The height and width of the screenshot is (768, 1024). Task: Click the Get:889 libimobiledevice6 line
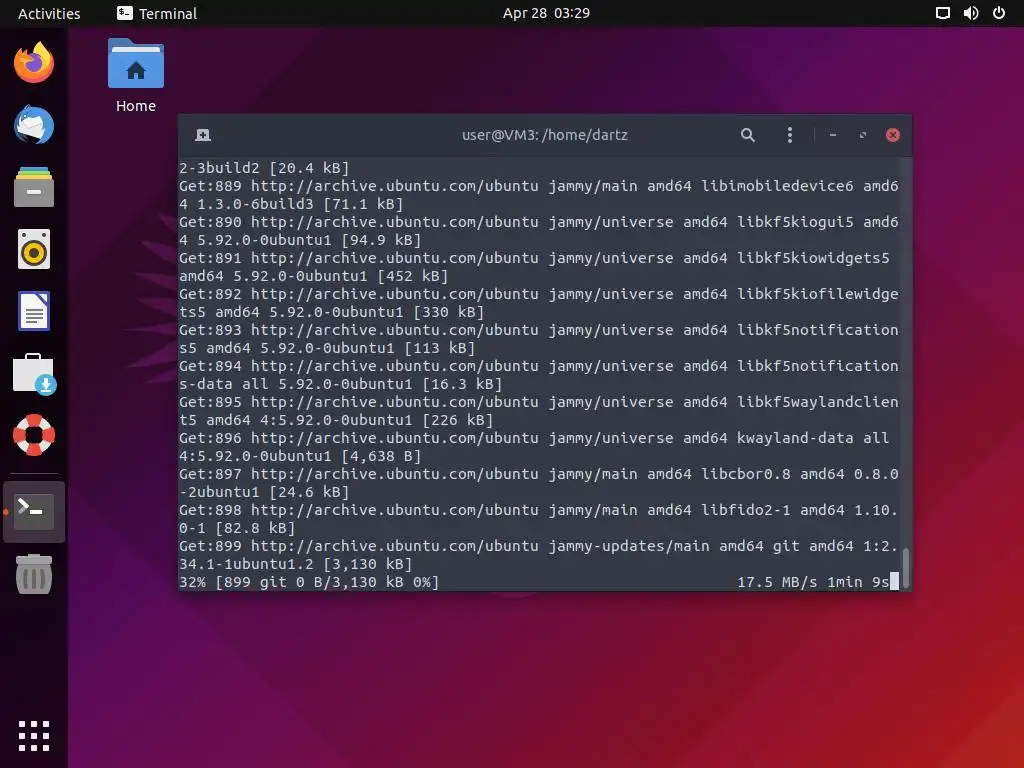[539, 195]
